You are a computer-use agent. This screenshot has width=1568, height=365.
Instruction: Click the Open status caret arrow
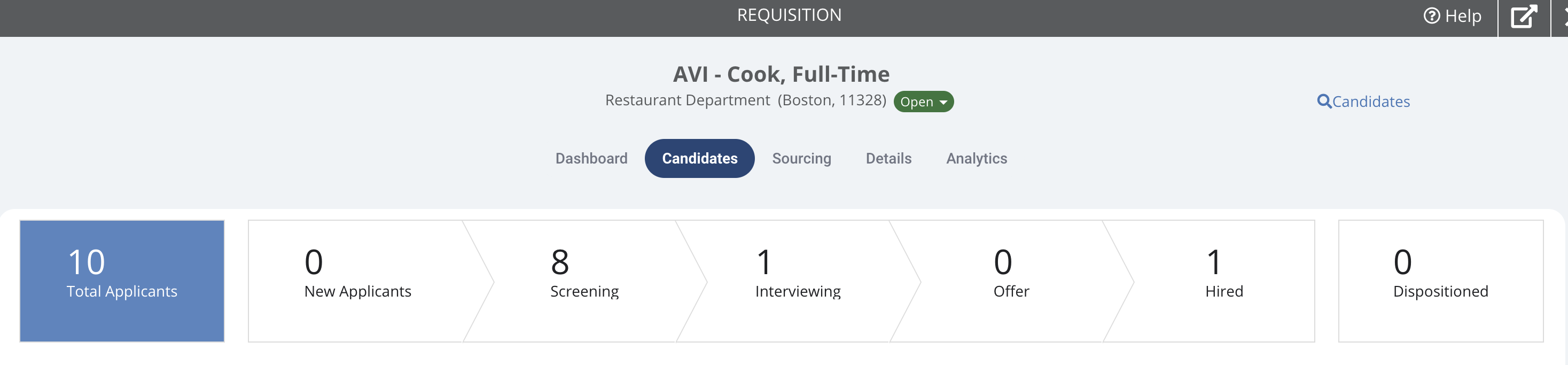(943, 103)
